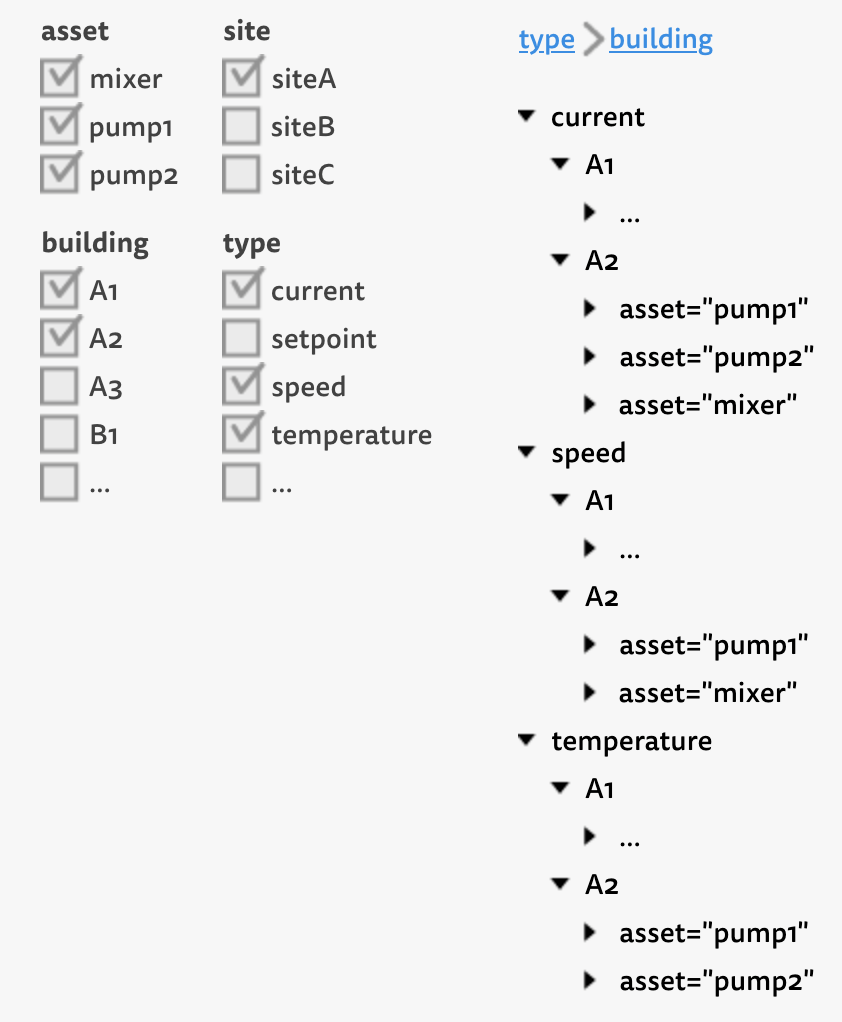Expand asset="pump1" under current A2

590,309
